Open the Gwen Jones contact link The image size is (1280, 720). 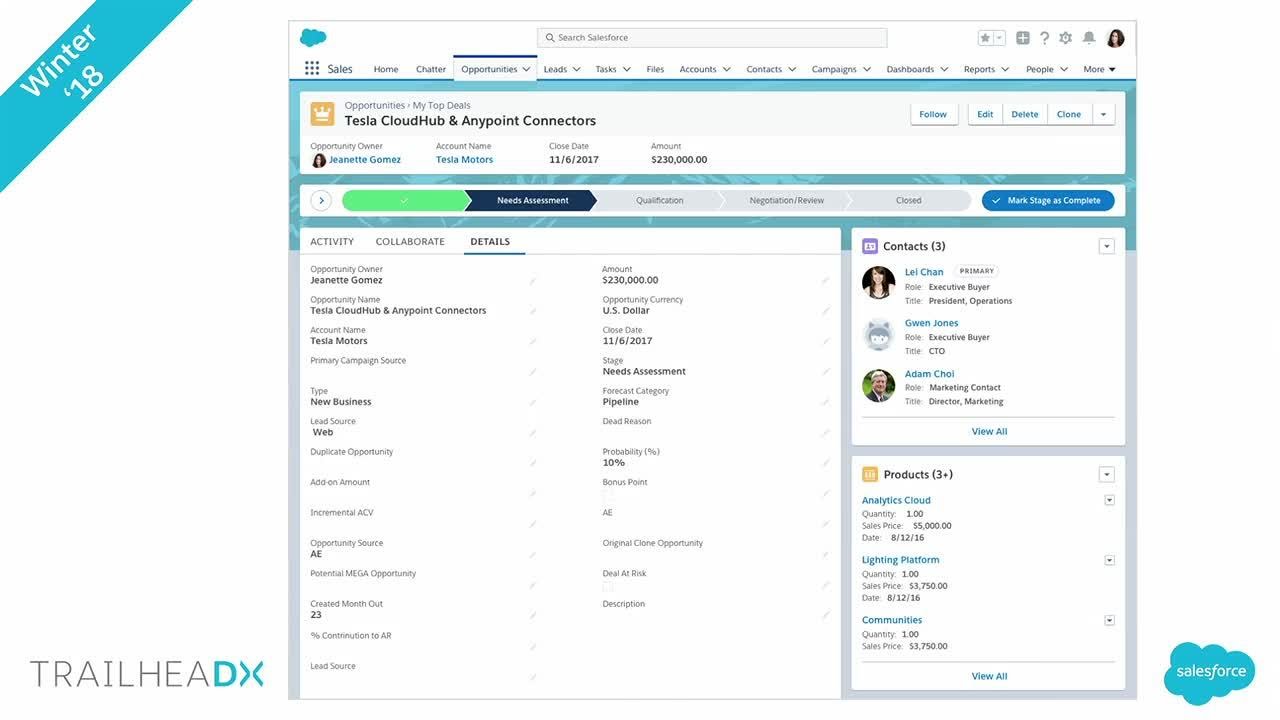pyautogui.click(x=932, y=323)
